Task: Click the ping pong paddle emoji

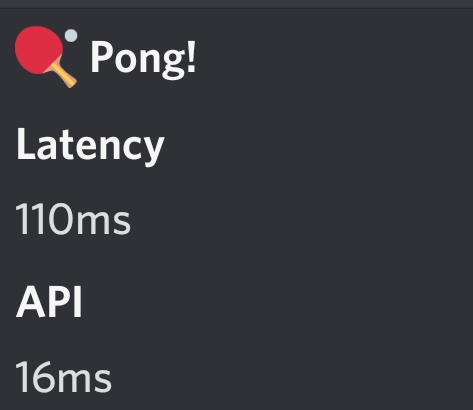Action: tap(46, 57)
